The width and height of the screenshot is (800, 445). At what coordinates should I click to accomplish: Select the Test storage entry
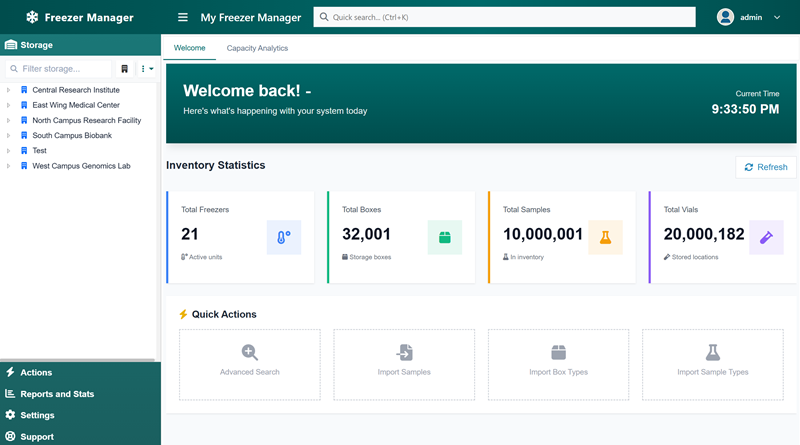coord(39,151)
